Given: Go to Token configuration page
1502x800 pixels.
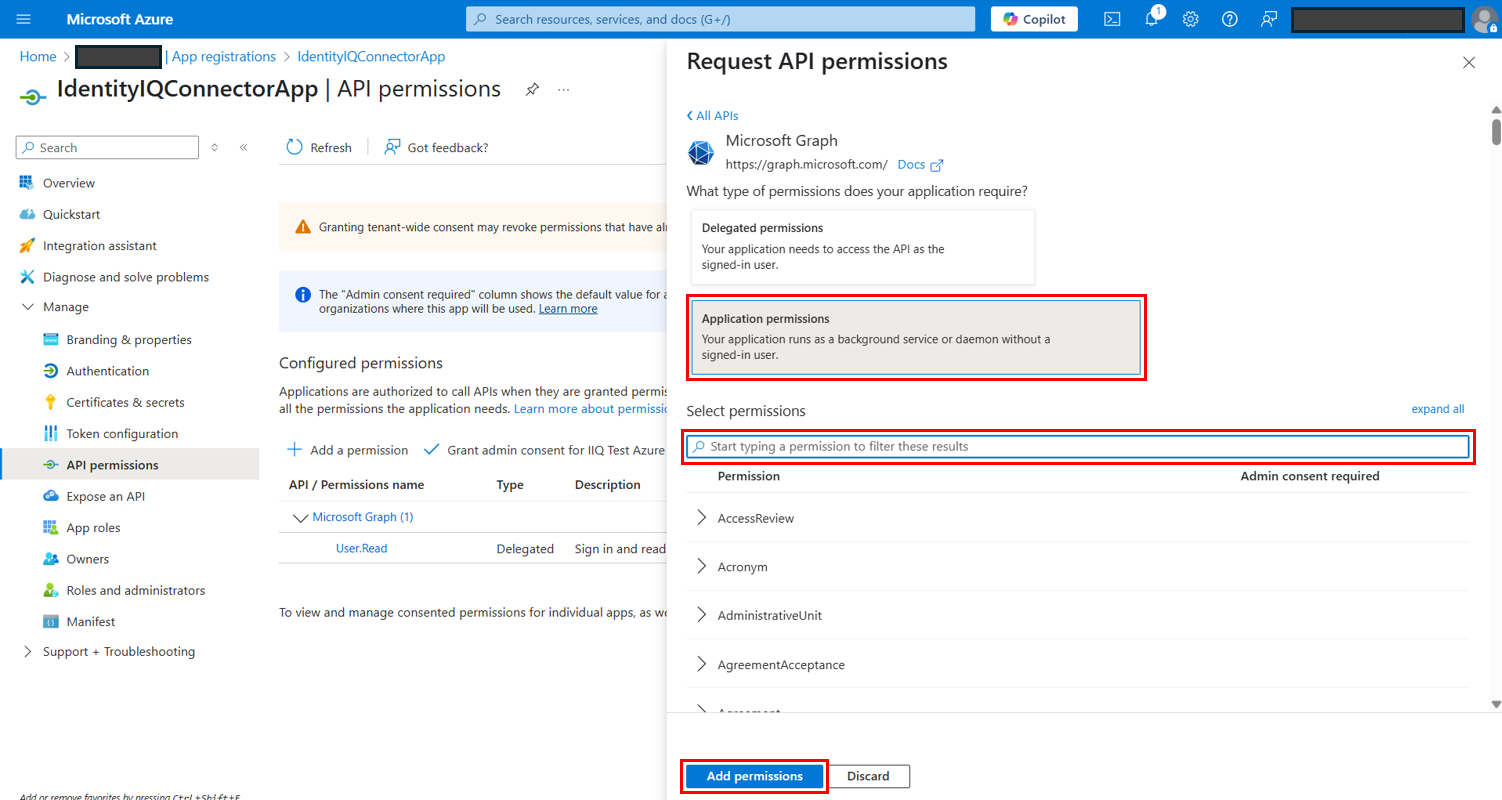Looking at the screenshot, I should pos(122,434).
